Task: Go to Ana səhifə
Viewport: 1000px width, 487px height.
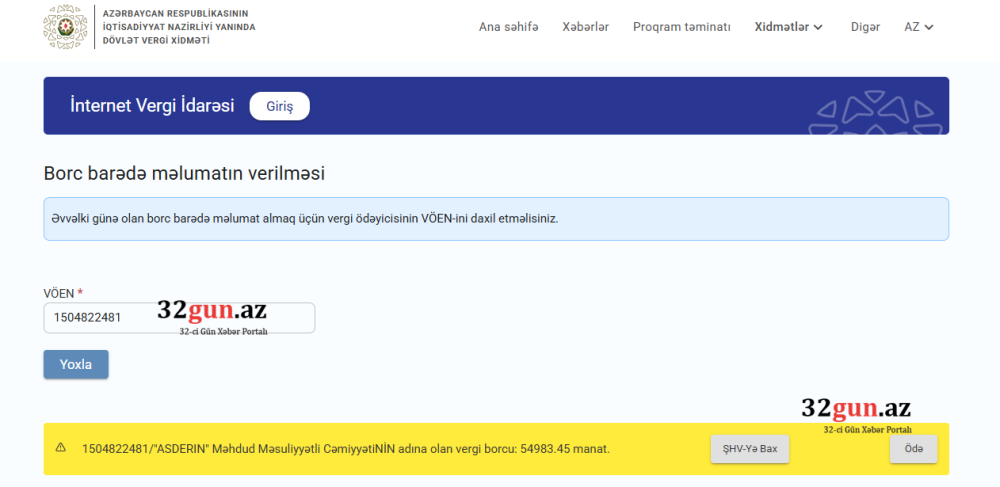Action: (508, 27)
